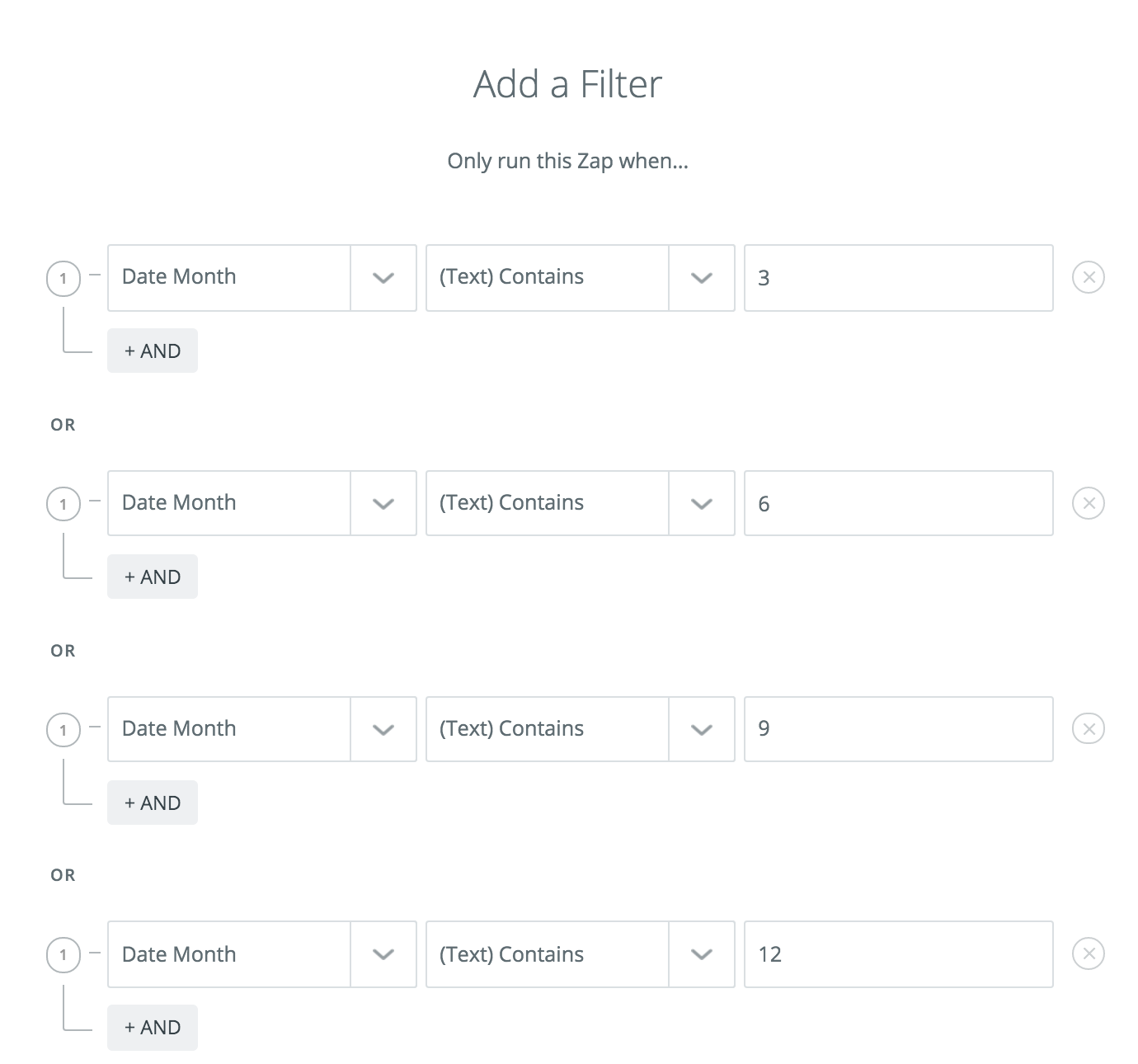
Task: Add AND condition below the value 9 rule
Action: pos(153,803)
